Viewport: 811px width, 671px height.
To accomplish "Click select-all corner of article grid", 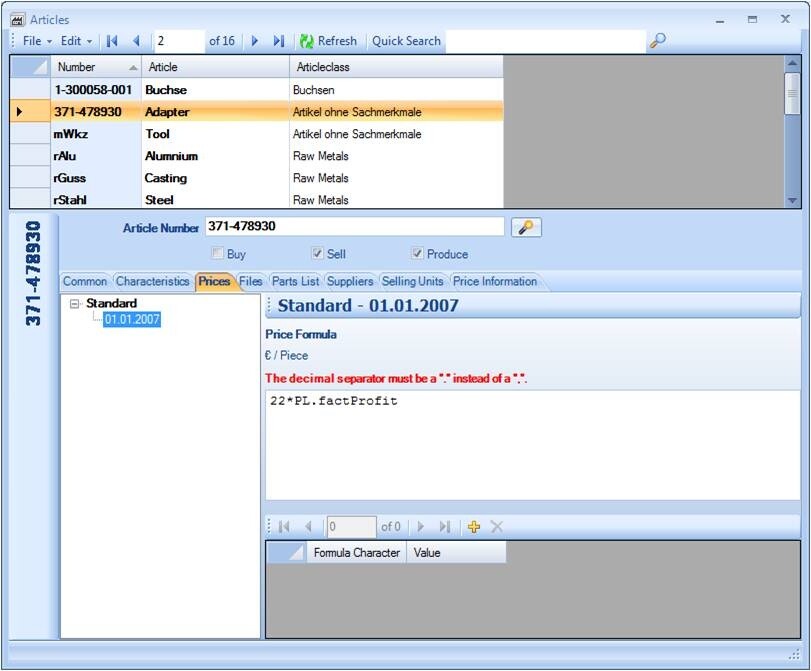I will (31, 67).
